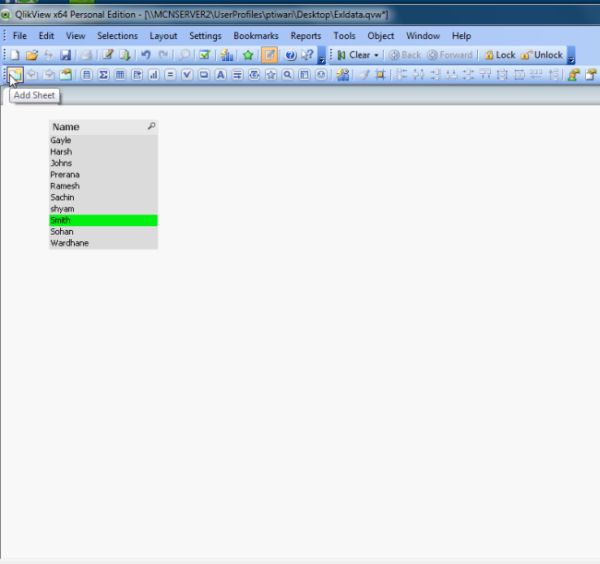This screenshot has width=600, height=564.
Task: Open the File menu
Action: click(x=20, y=36)
